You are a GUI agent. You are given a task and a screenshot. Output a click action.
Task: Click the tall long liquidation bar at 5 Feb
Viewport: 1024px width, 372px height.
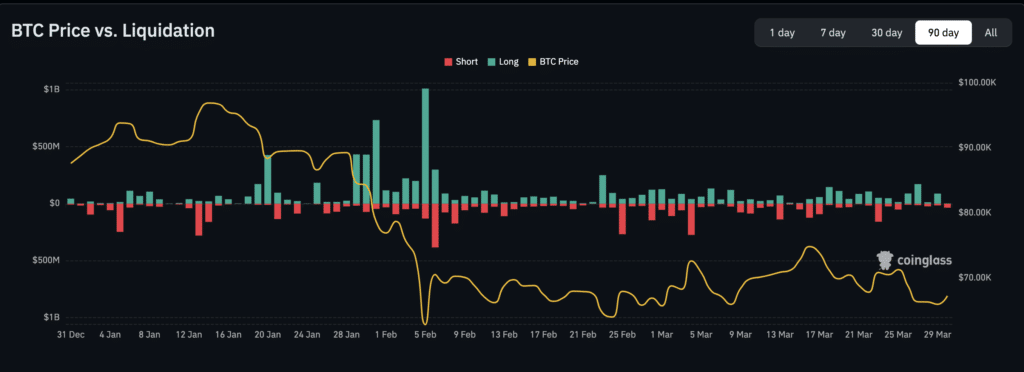(x=425, y=146)
